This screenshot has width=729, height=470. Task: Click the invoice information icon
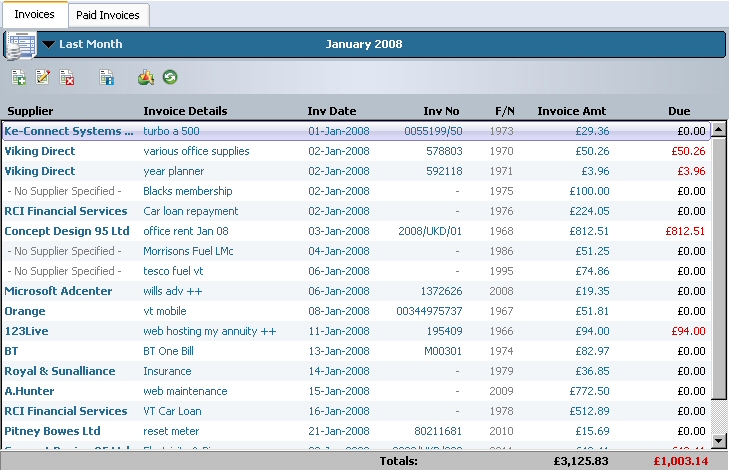point(107,77)
